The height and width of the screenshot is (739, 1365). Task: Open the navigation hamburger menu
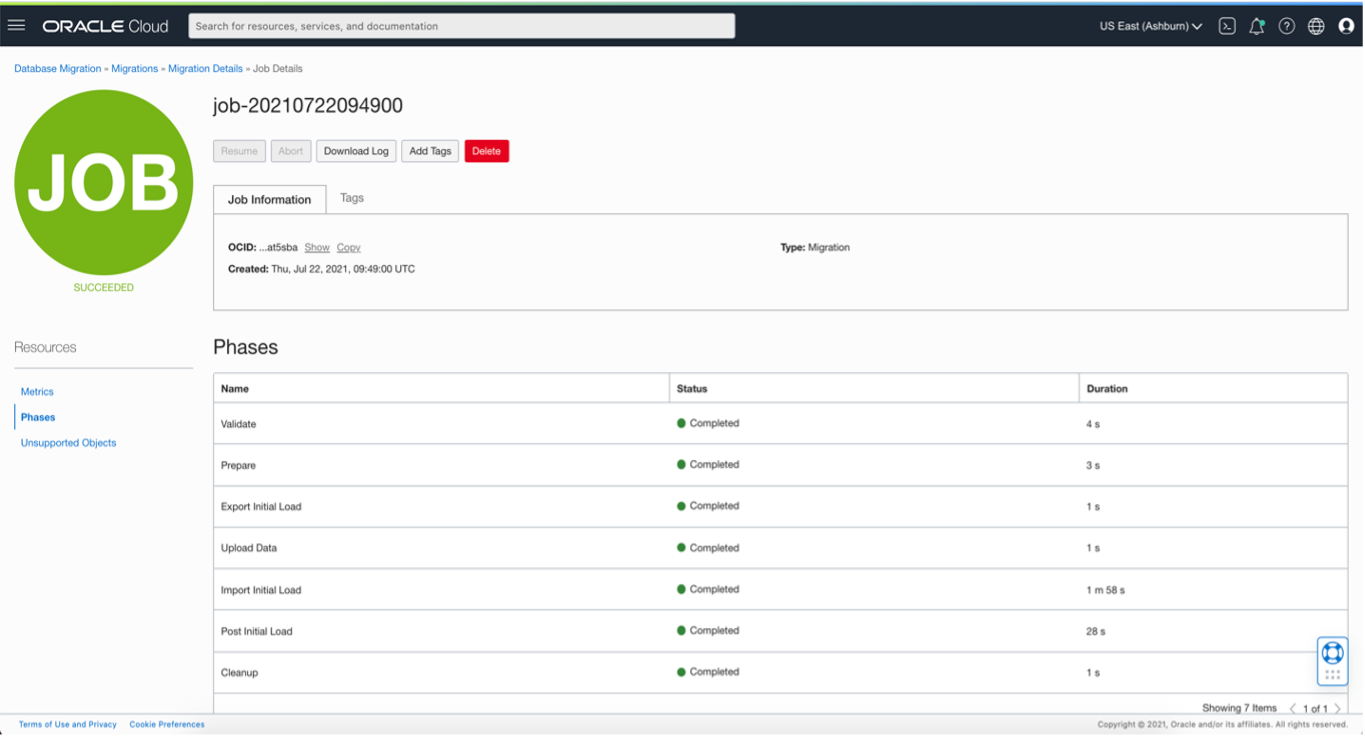16,25
